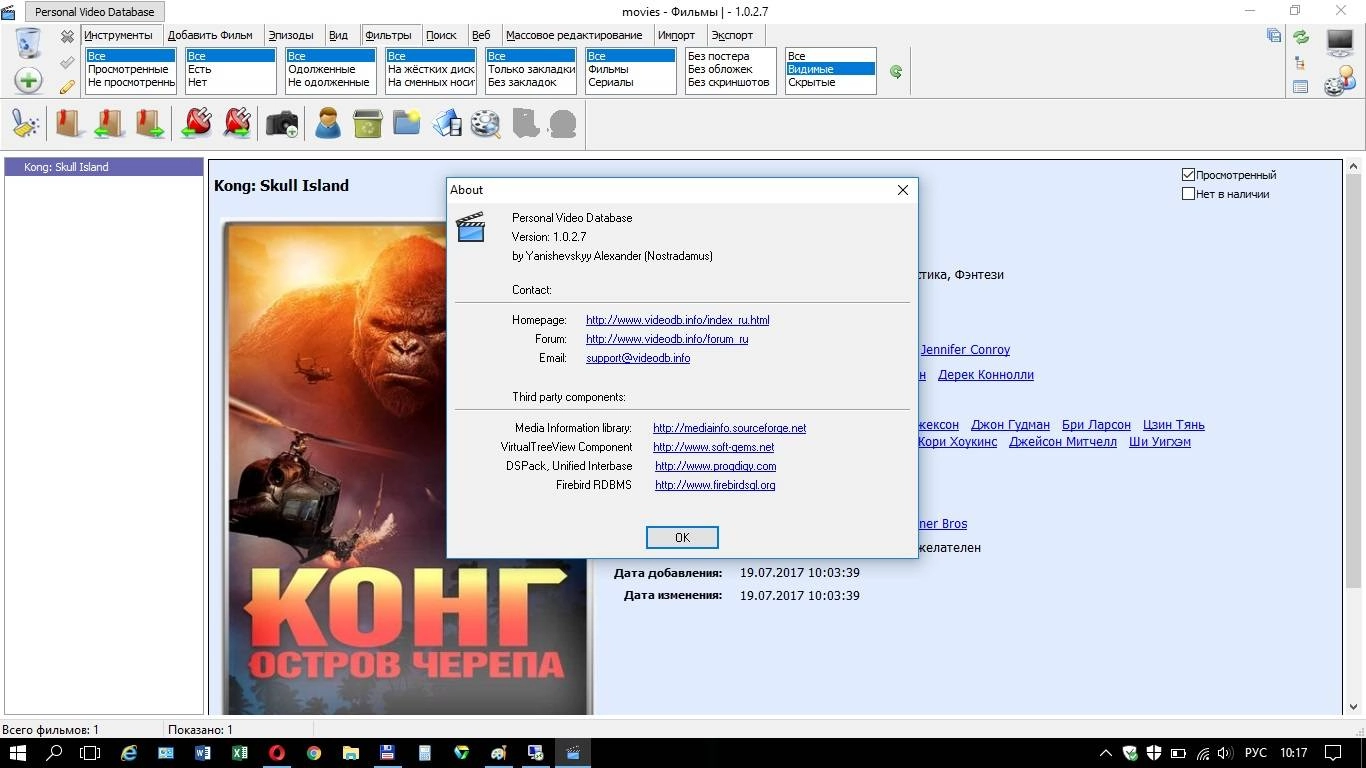1366x768 pixels.
Task: Click the green plus add movie icon
Action: (x=28, y=80)
